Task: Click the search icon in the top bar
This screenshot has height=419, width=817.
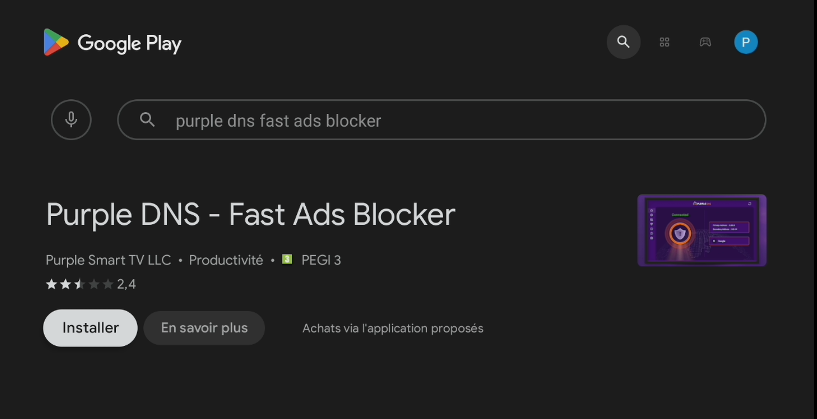Action: 623,42
